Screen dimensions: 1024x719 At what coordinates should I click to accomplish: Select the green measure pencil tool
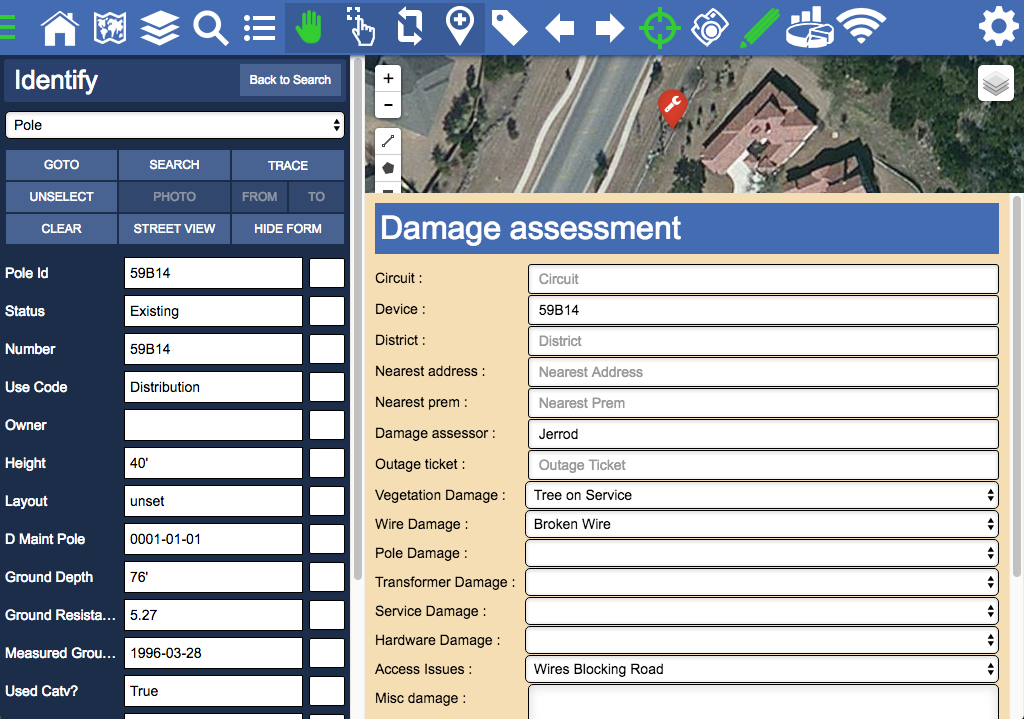[x=760, y=28]
